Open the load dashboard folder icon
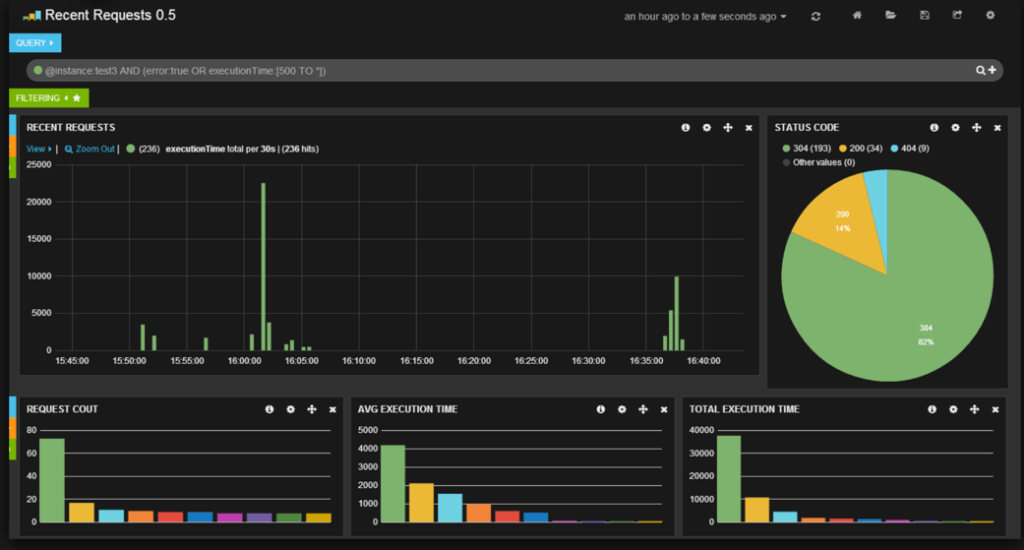The height and width of the screenshot is (550, 1024). pyautogui.click(x=890, y=16)
